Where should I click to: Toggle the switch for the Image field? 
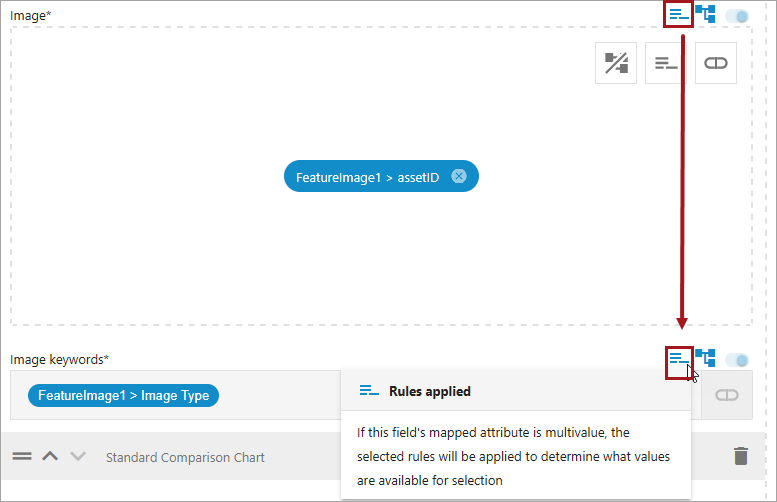click(738, 16)
